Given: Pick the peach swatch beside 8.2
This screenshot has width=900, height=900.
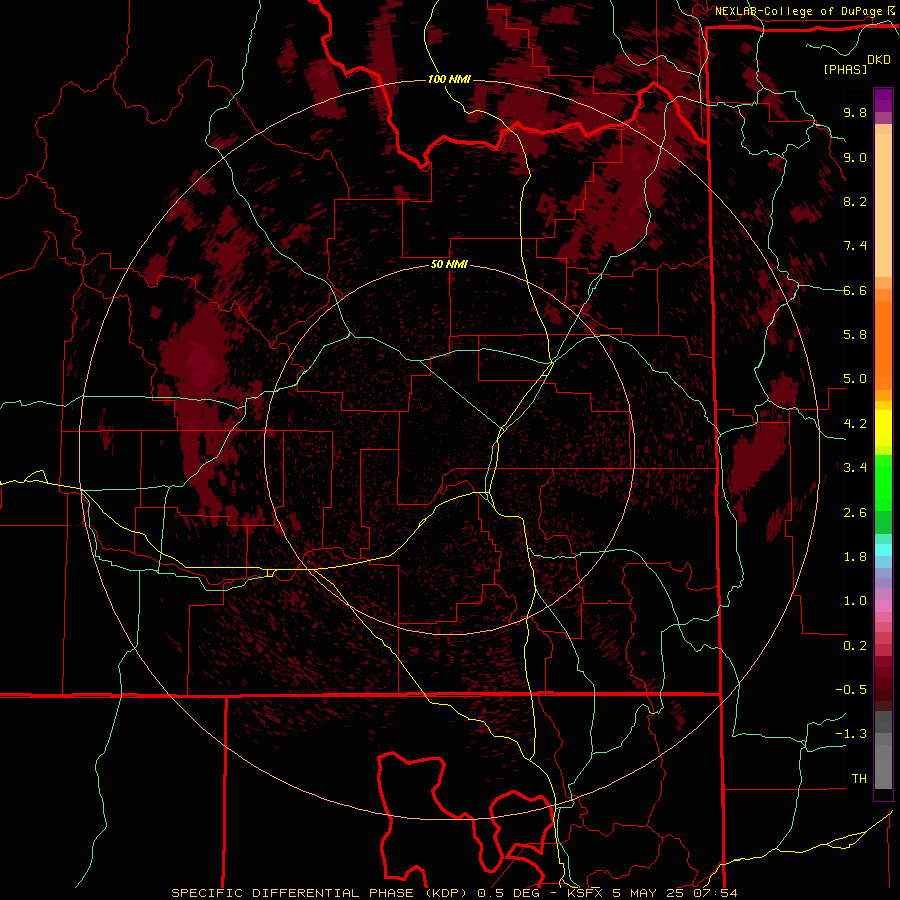Looking at the screenshot, I should click(883, 205).
